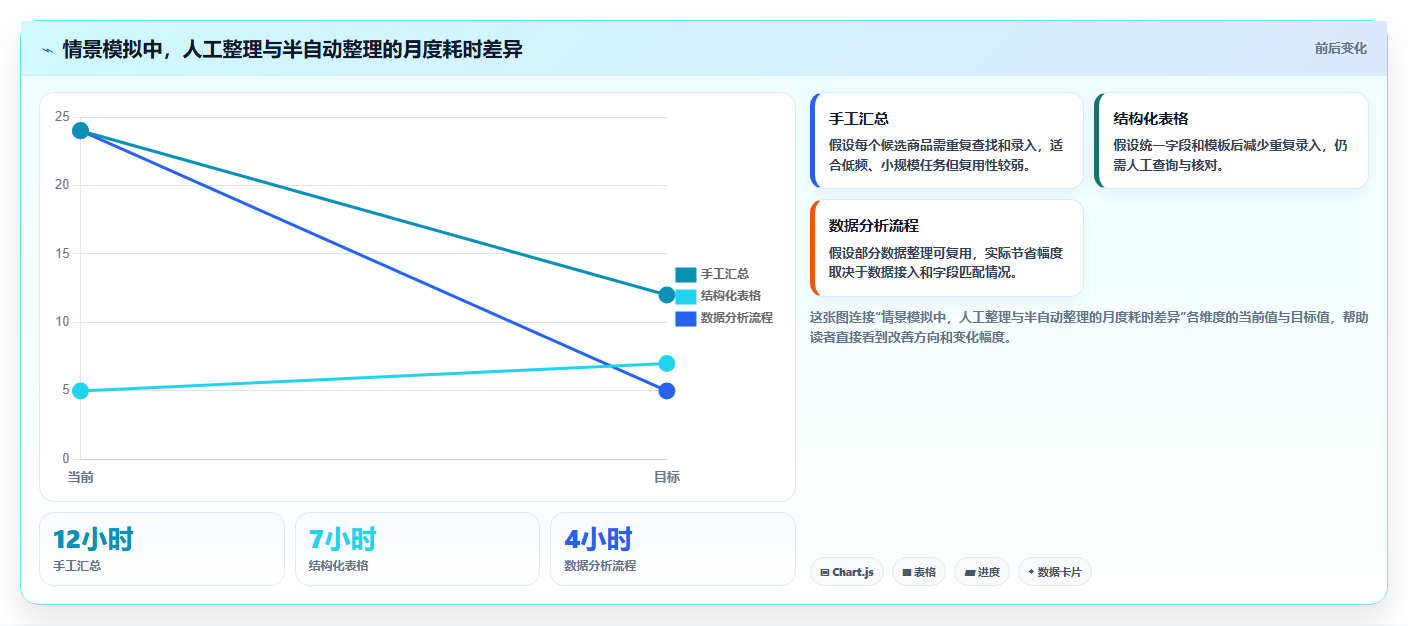1408x626 pixels.
Task: Click the 前后变化 label in header
Action: [x=1340, y=49]
